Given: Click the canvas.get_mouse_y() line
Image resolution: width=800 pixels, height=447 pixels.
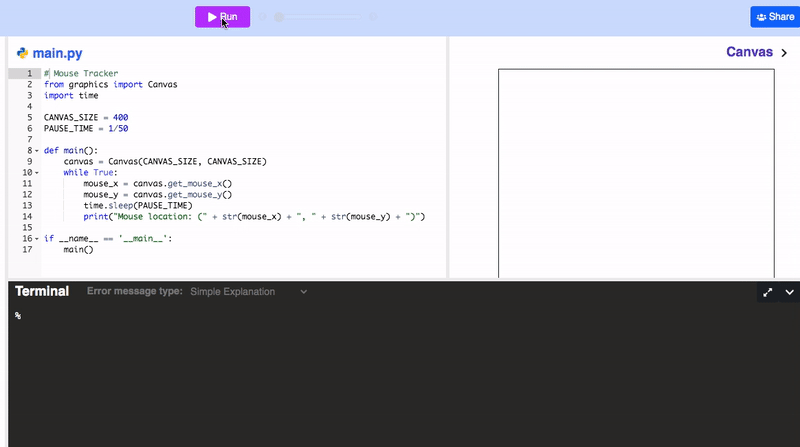Looking at the screenshot, I should click(158, 194).
